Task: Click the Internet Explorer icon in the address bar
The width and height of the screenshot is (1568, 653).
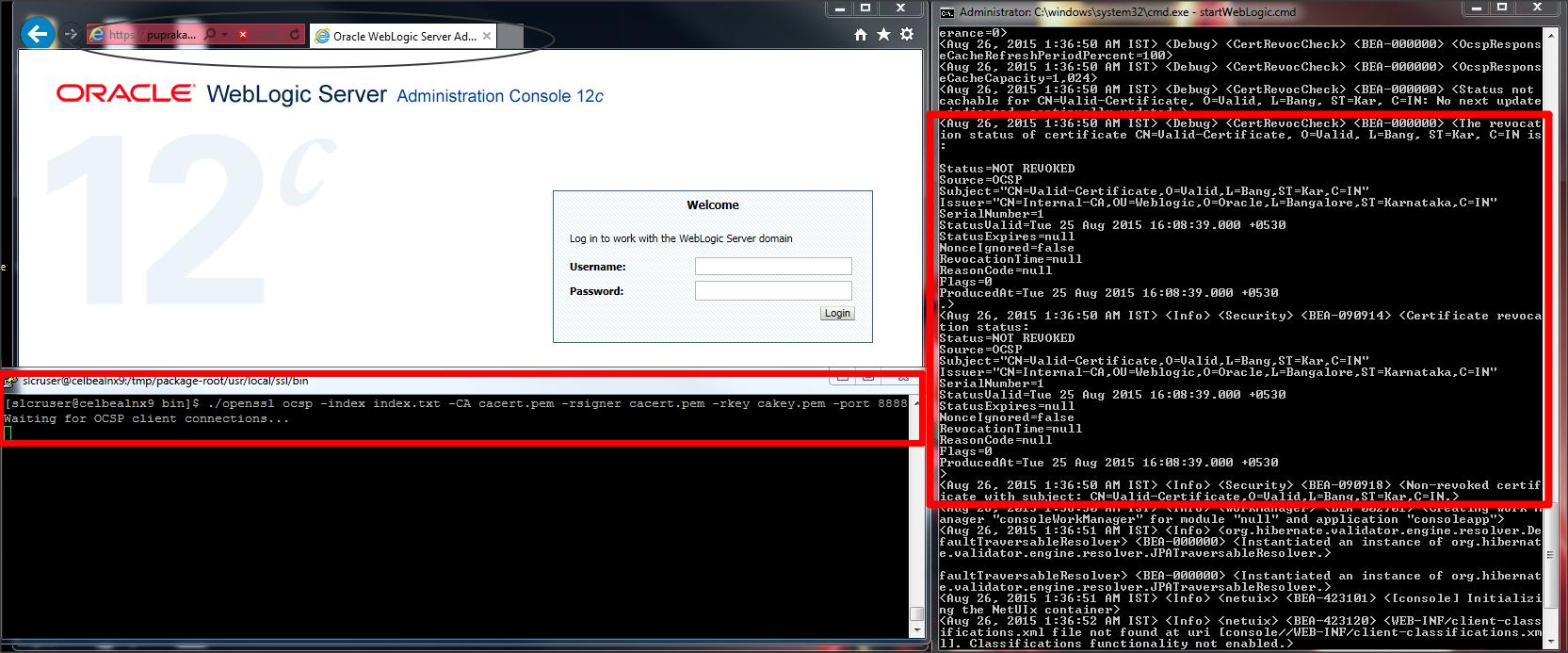Action: pyautogui.click(x=96, y=35)
